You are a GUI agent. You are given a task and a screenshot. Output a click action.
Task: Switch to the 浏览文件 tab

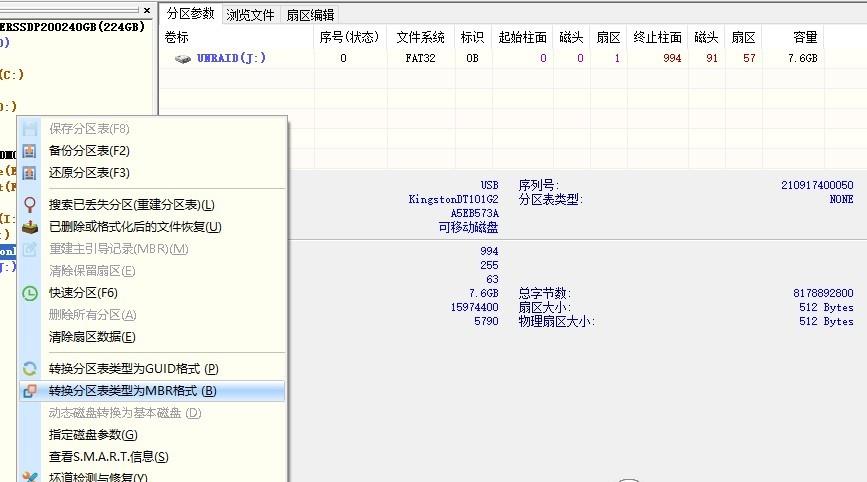[x=250, y=15]
